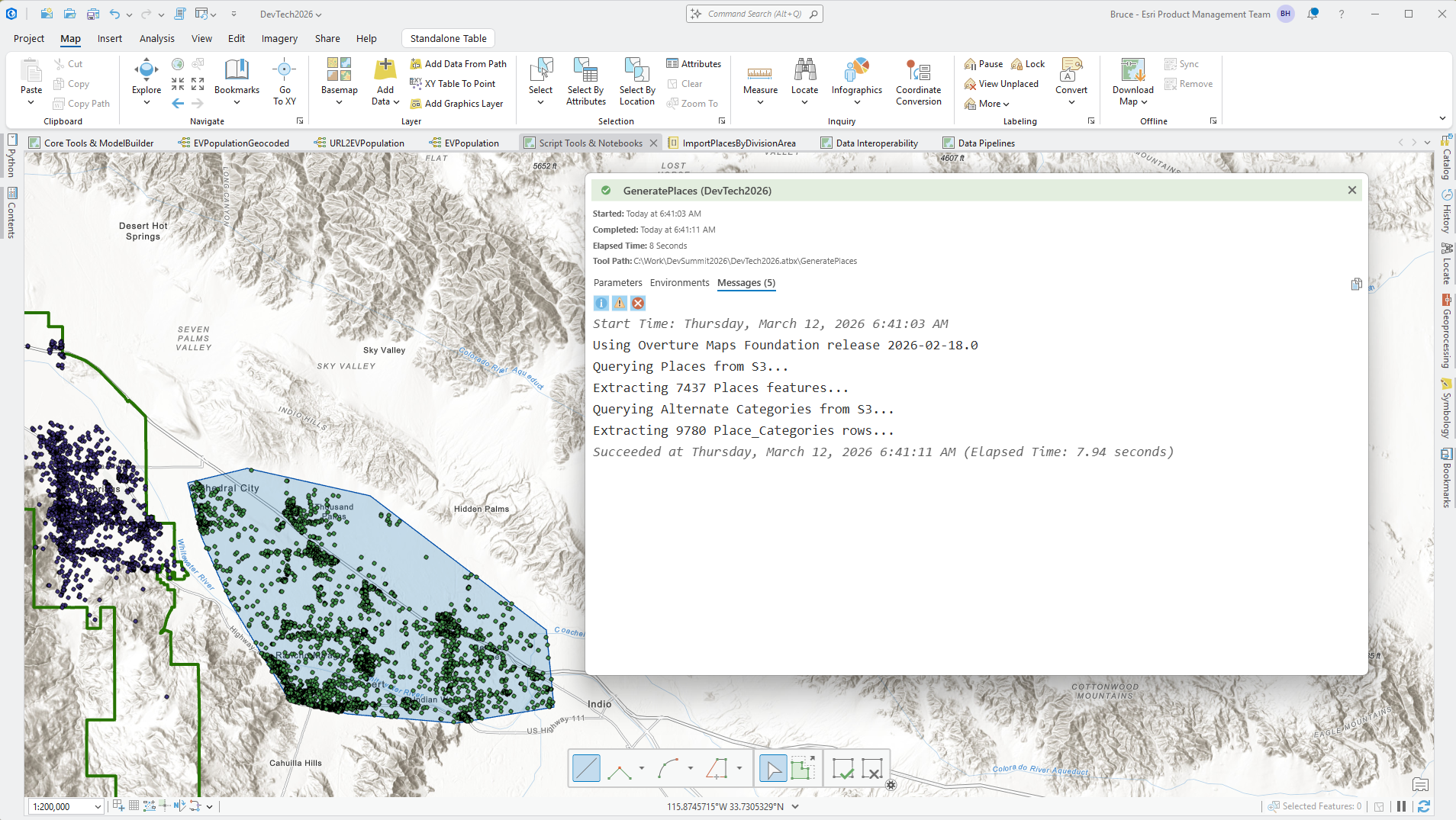Screen dimensions: 1456x820
Task: Open notifications bell icon
Action: point(1313,14)
